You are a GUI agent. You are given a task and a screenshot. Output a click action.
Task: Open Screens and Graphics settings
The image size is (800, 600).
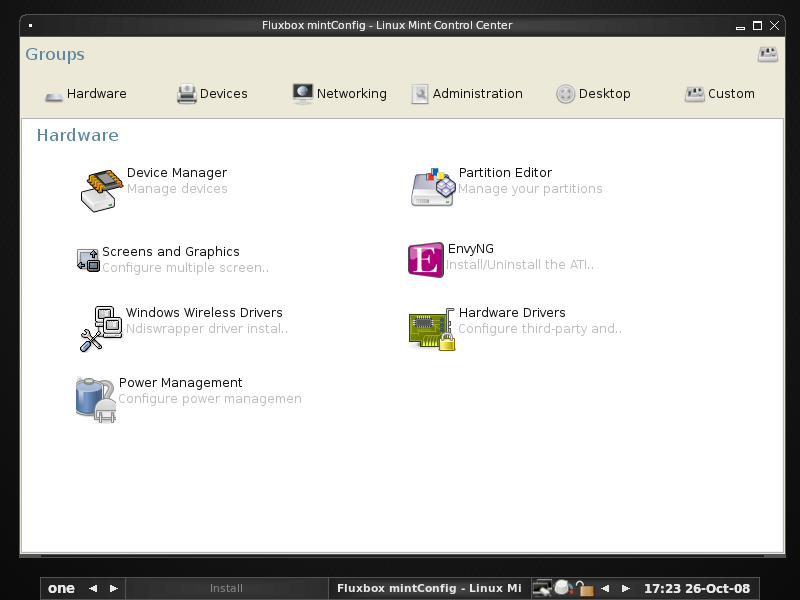coord(170,252)
